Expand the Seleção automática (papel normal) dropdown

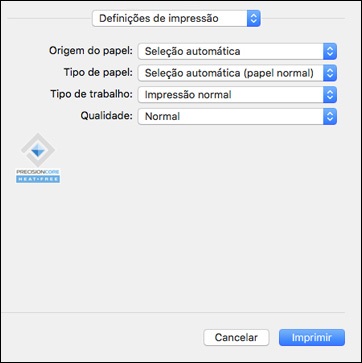237,73
